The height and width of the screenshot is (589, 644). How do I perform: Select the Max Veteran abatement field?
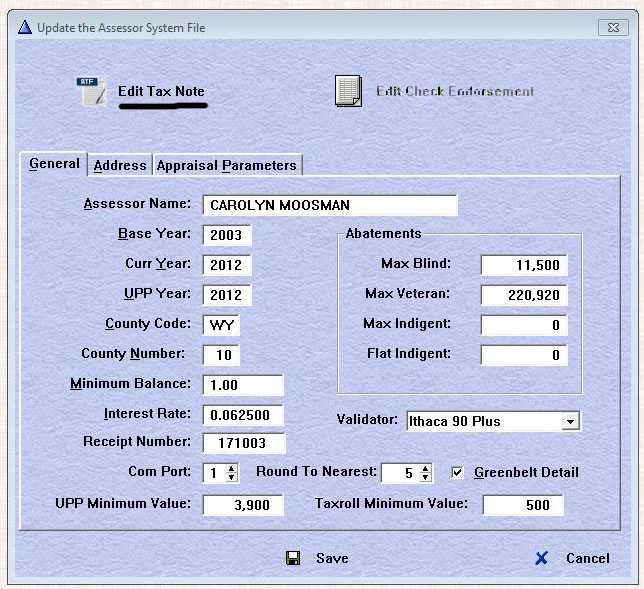point(524,295)
